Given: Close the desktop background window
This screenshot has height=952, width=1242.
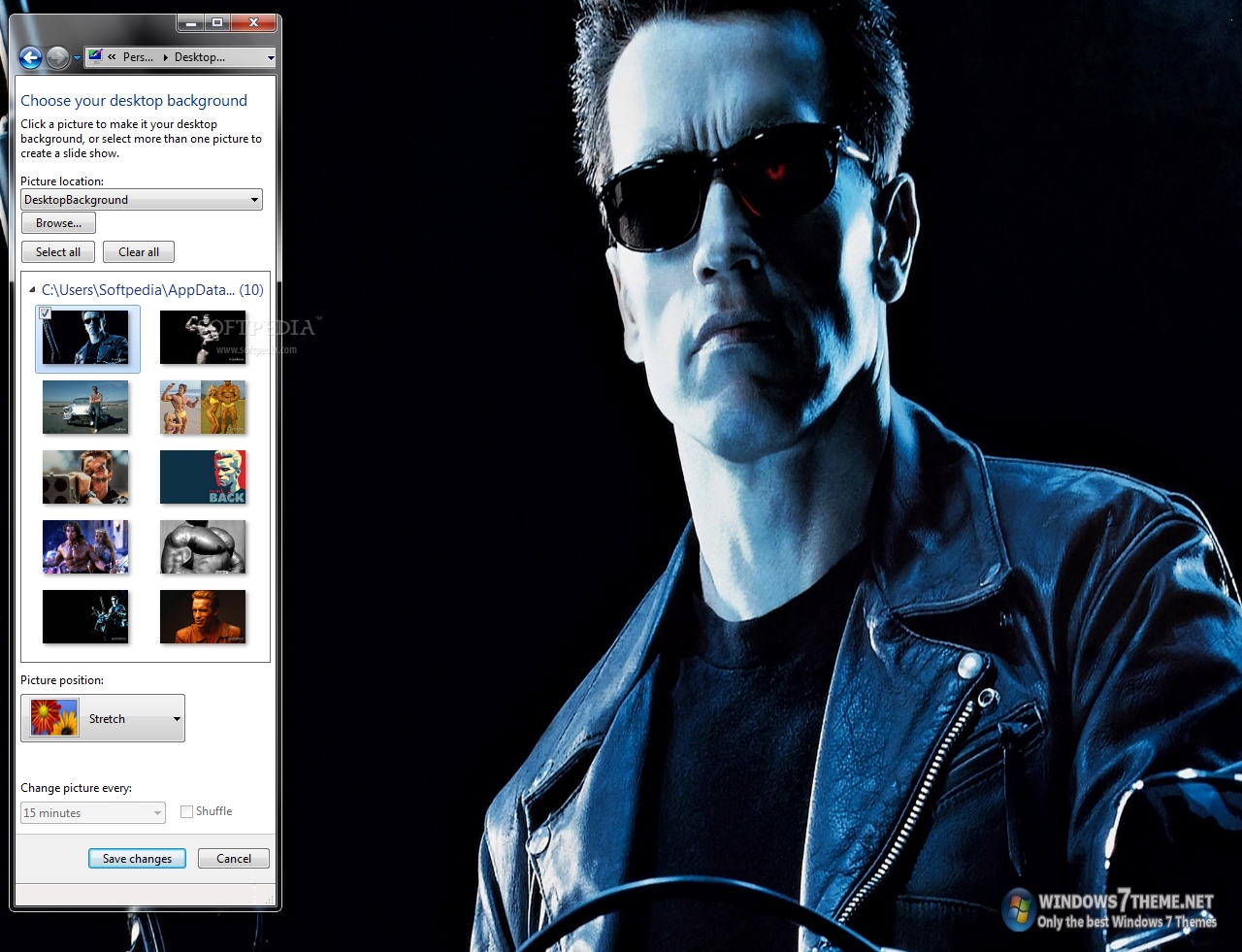Looking at the screenshot, I should tap(254, 22).
